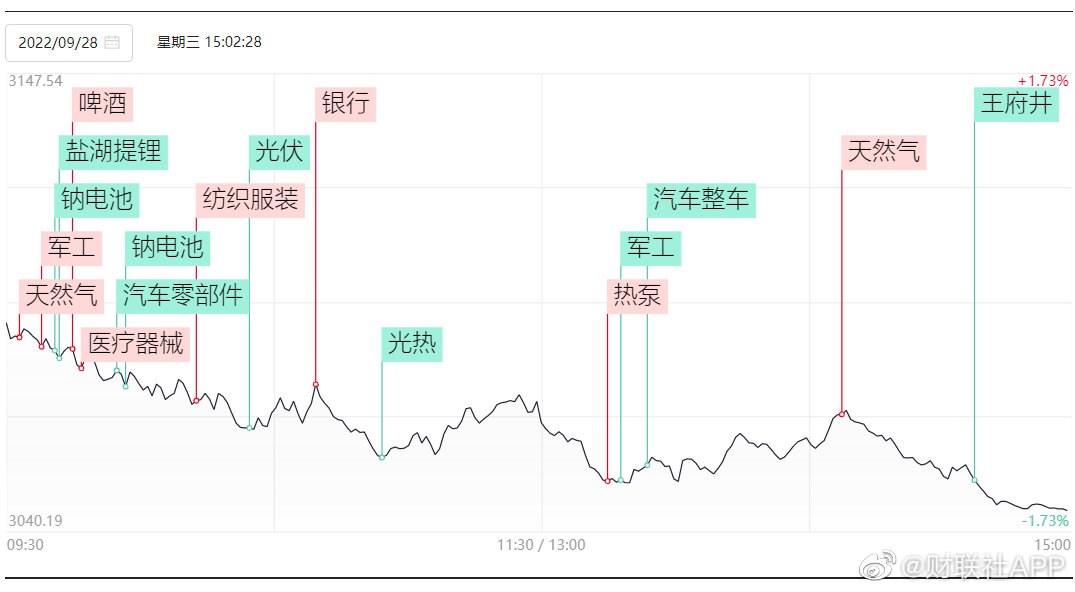This screenshot has width=1075, height=592.
Task: Select the 汽车整车 label
Action: (701, 200)
